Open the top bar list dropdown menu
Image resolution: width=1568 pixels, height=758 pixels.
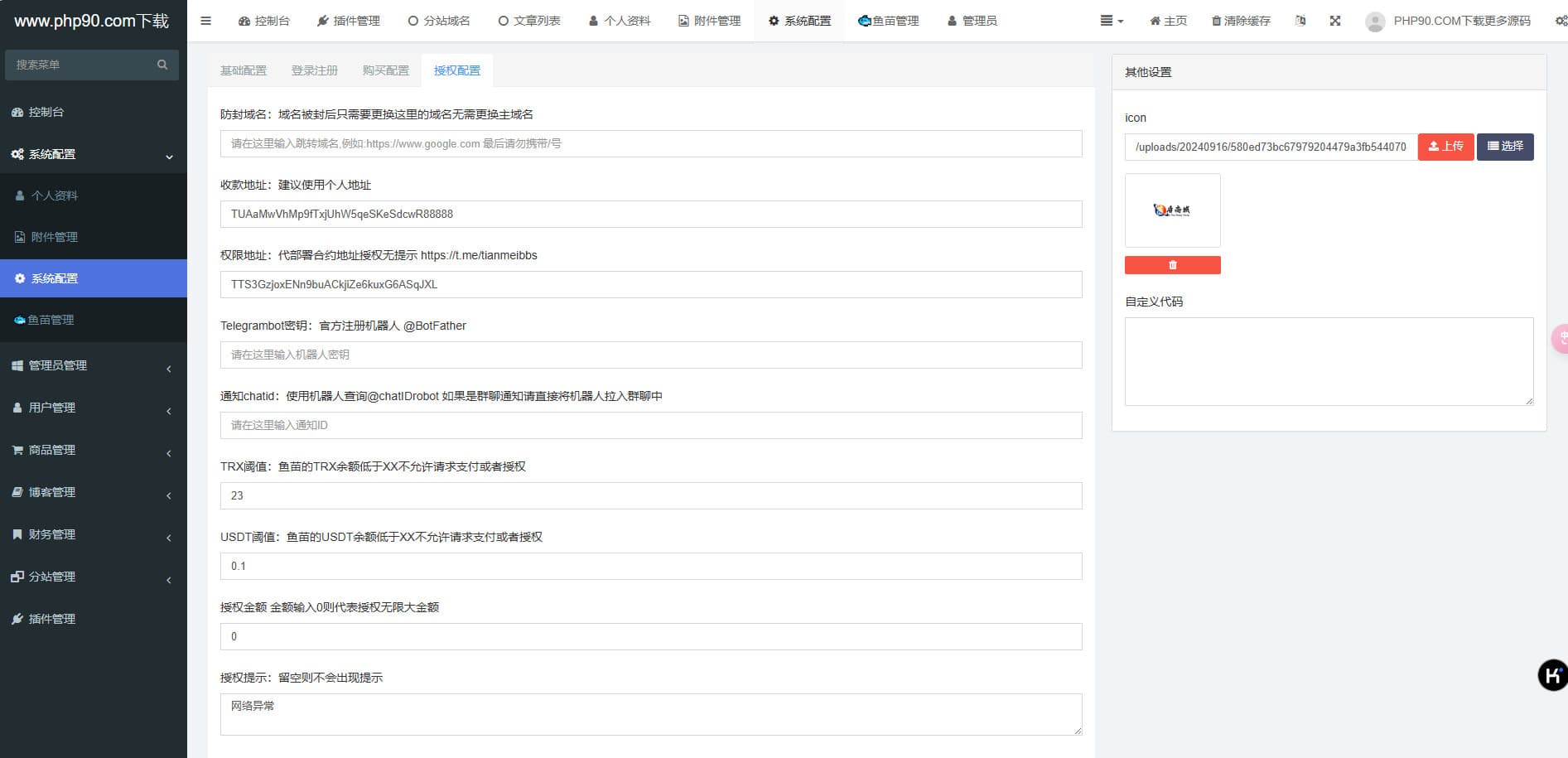coord(1111,21)
